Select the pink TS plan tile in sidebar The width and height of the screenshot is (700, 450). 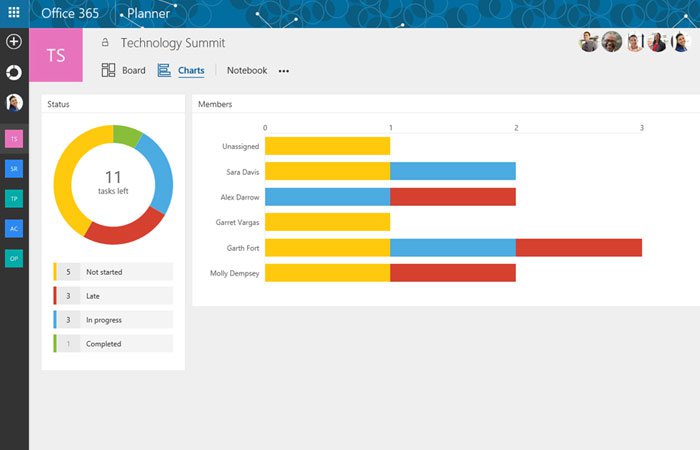pyautogui.click(x=14, y=139)
